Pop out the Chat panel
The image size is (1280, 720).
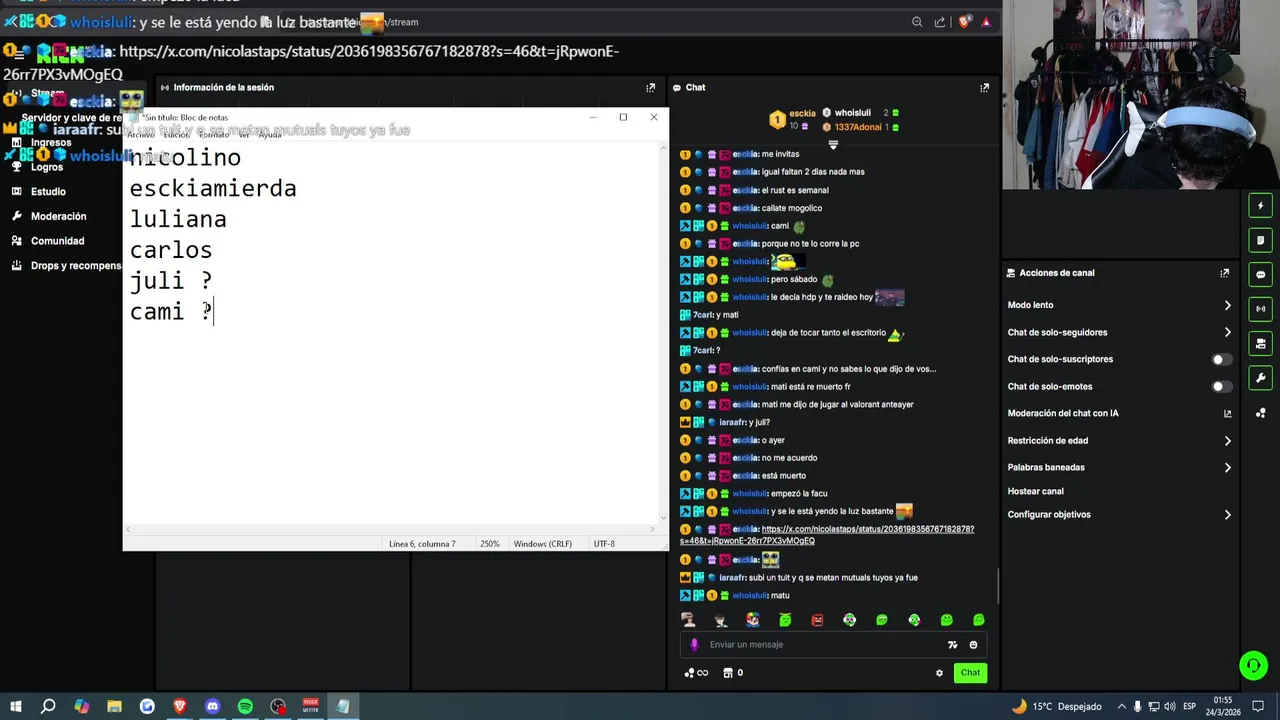[984, 88]
